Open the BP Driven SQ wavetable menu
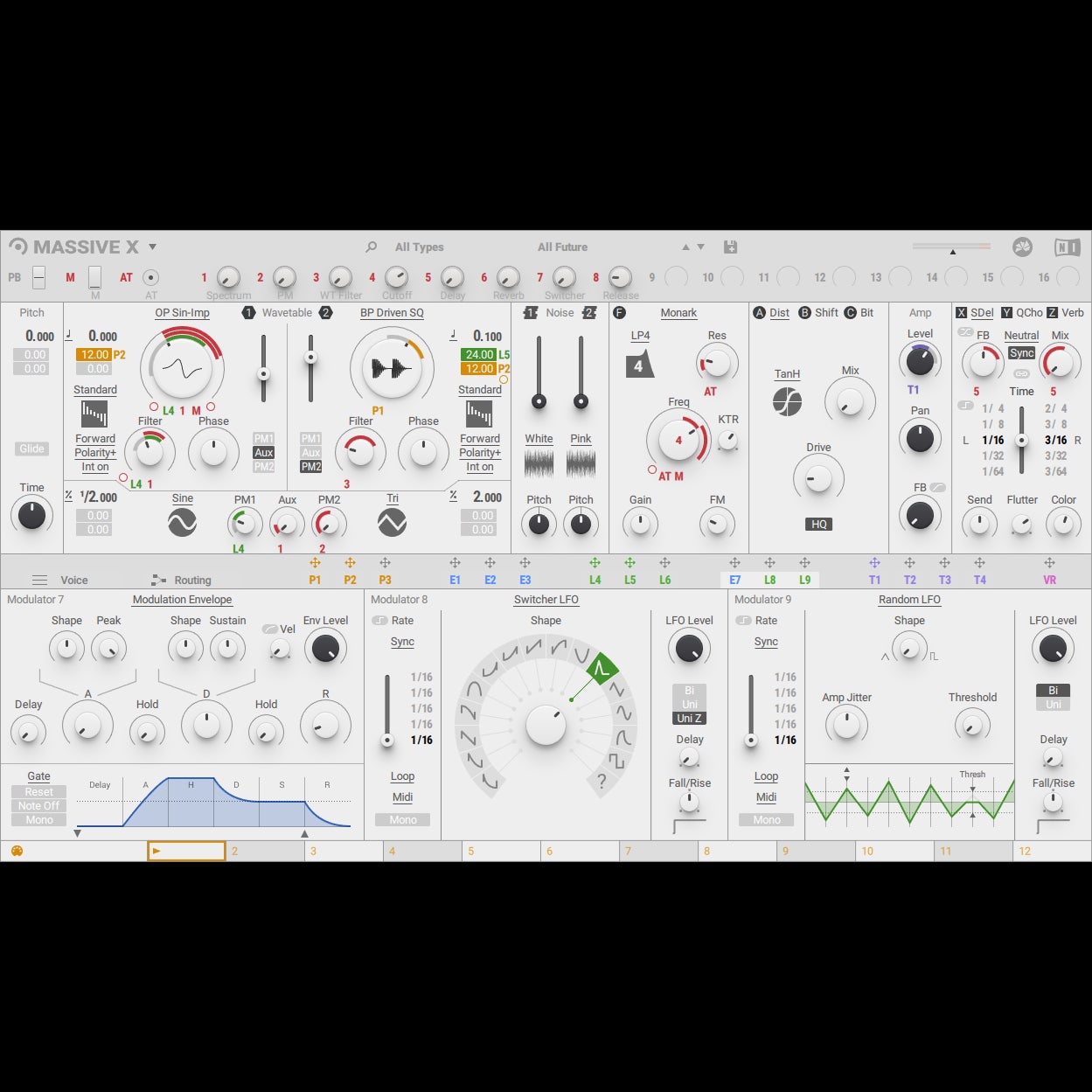1092x1092 pixels. [x=392, y=313]
